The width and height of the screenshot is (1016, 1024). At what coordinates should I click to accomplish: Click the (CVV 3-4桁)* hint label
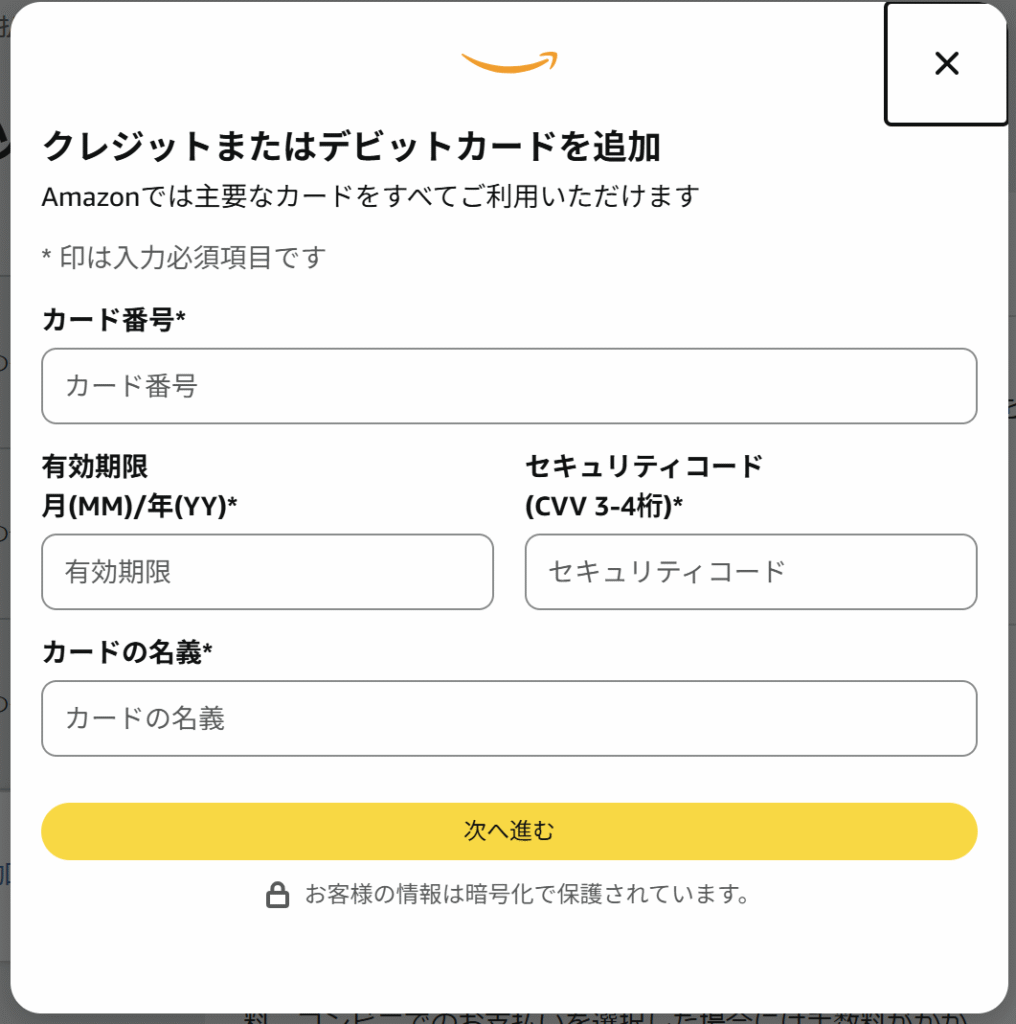(604, 505)
